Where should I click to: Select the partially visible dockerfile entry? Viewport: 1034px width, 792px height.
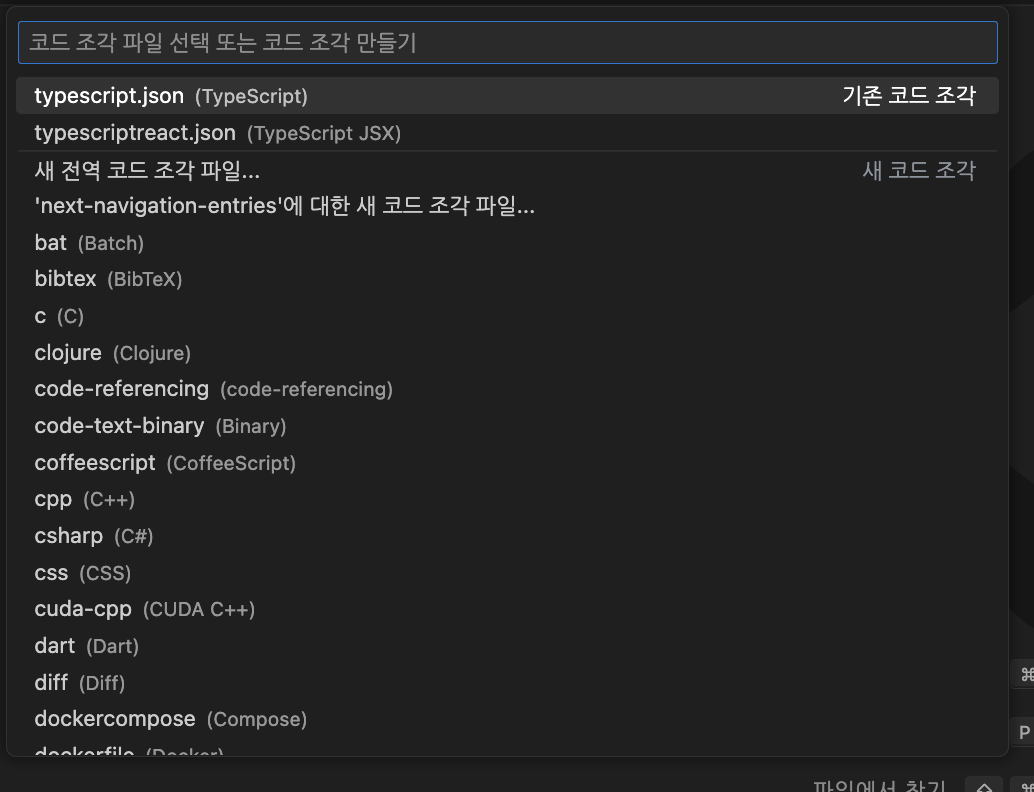click(507, 750)
